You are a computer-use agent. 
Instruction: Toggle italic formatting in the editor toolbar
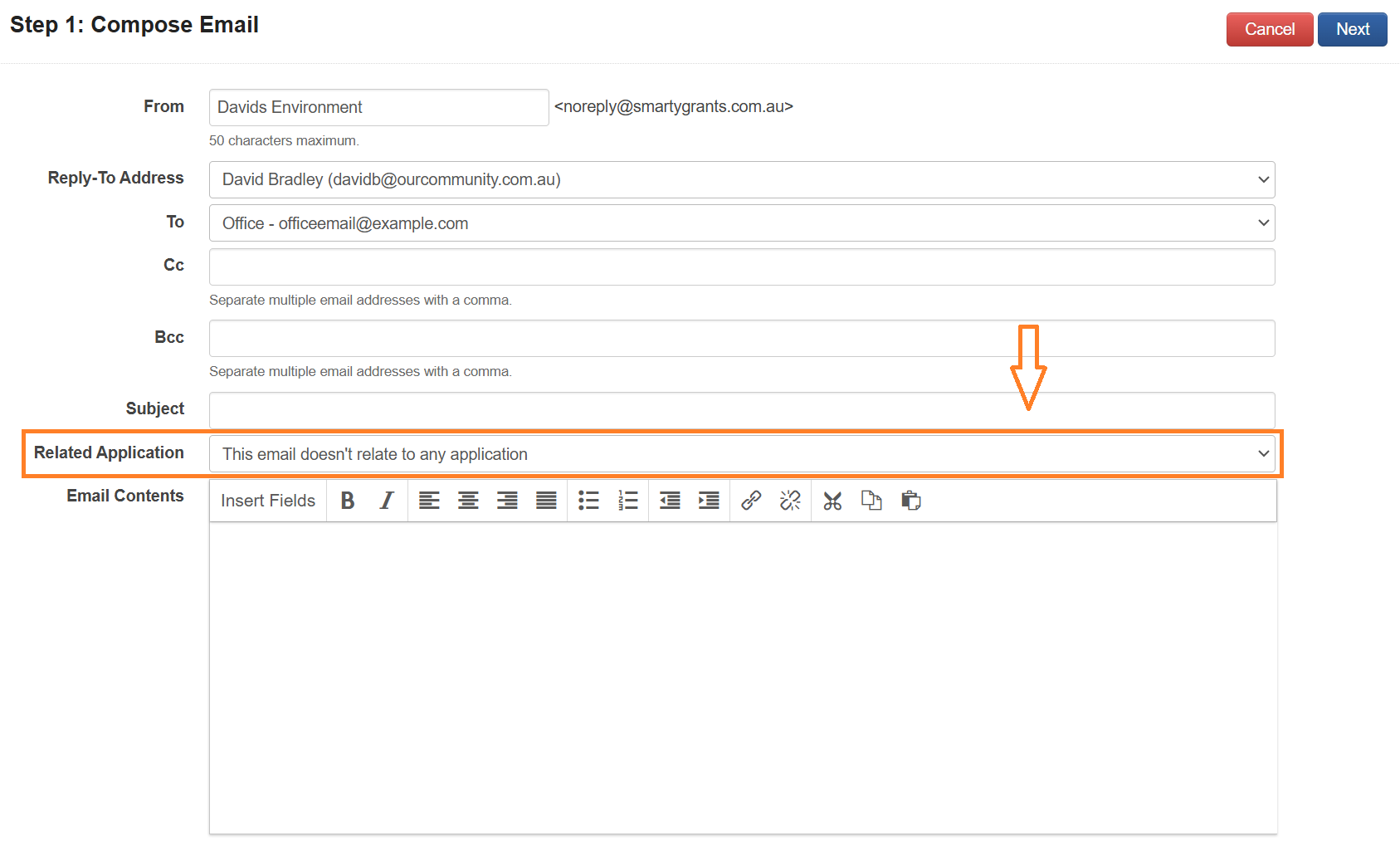point(387,501)
